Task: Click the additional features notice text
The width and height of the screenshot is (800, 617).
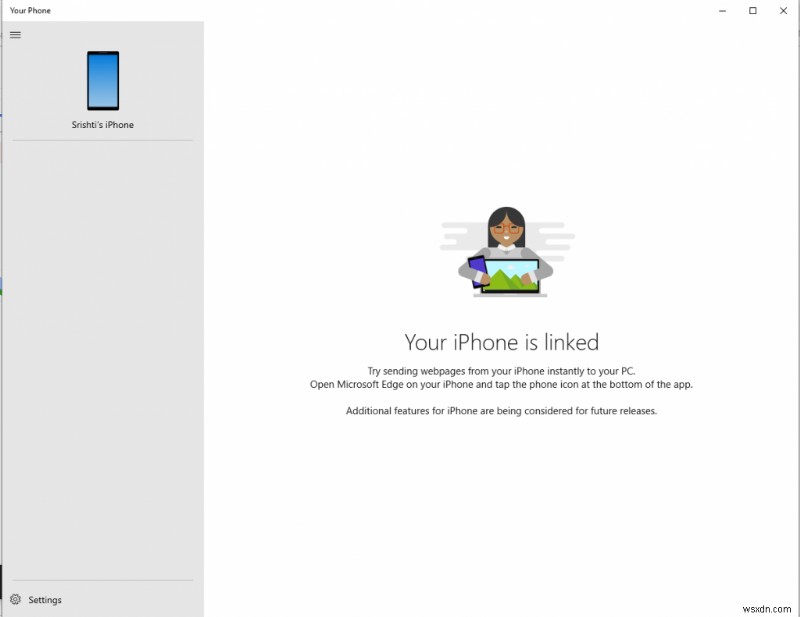Action: [x=501, y=410]
